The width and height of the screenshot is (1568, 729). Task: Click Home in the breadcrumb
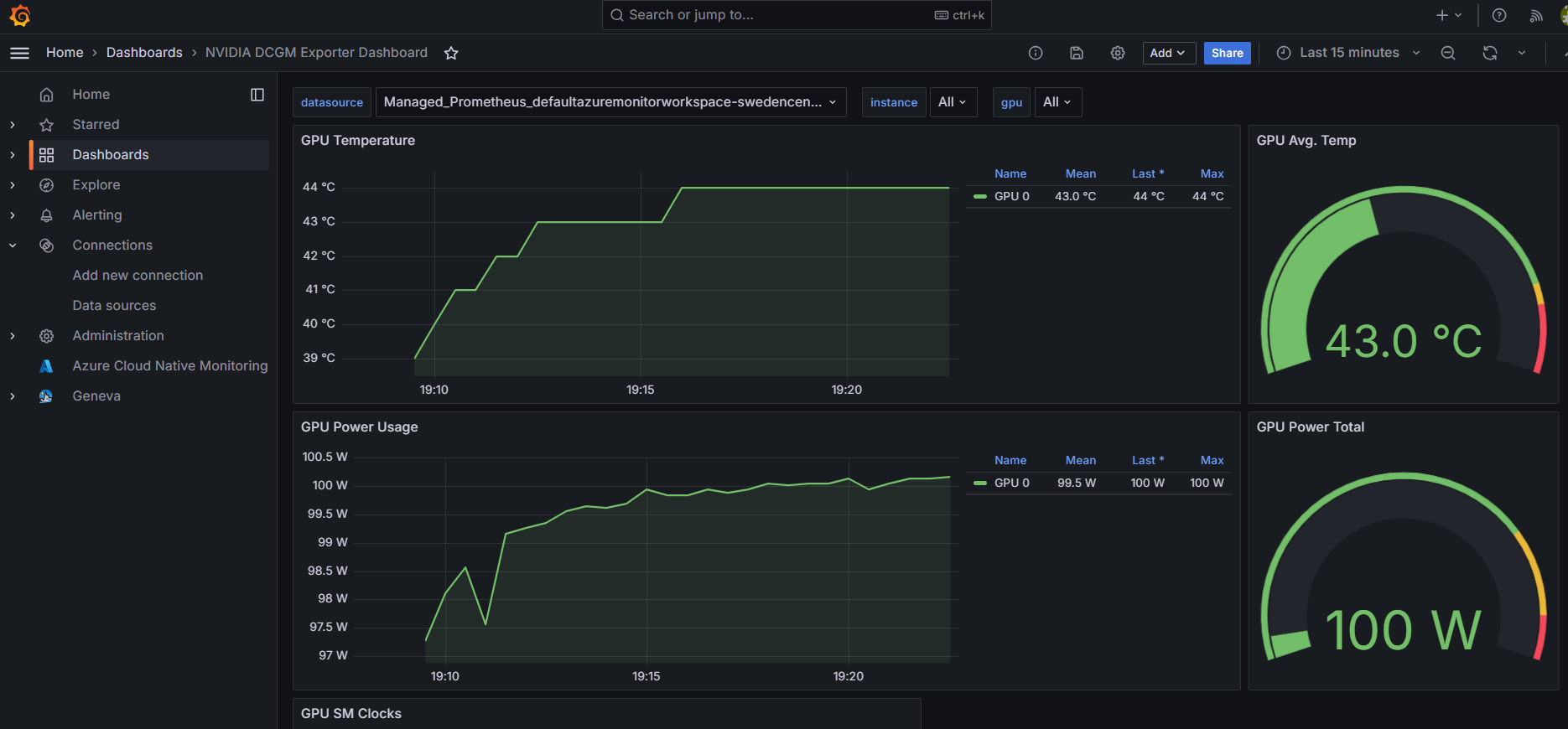[65, 52]
